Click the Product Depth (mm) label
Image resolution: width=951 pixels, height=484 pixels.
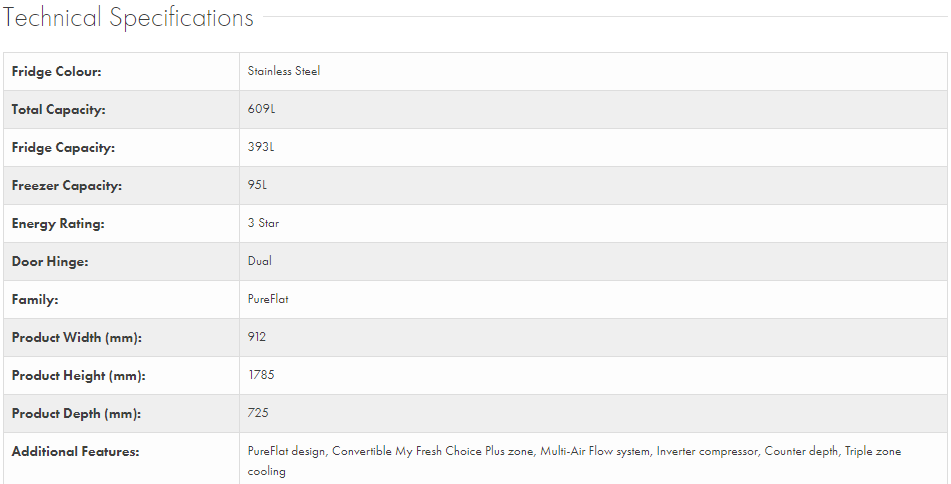pyautogui.click(x=76, y=414)
